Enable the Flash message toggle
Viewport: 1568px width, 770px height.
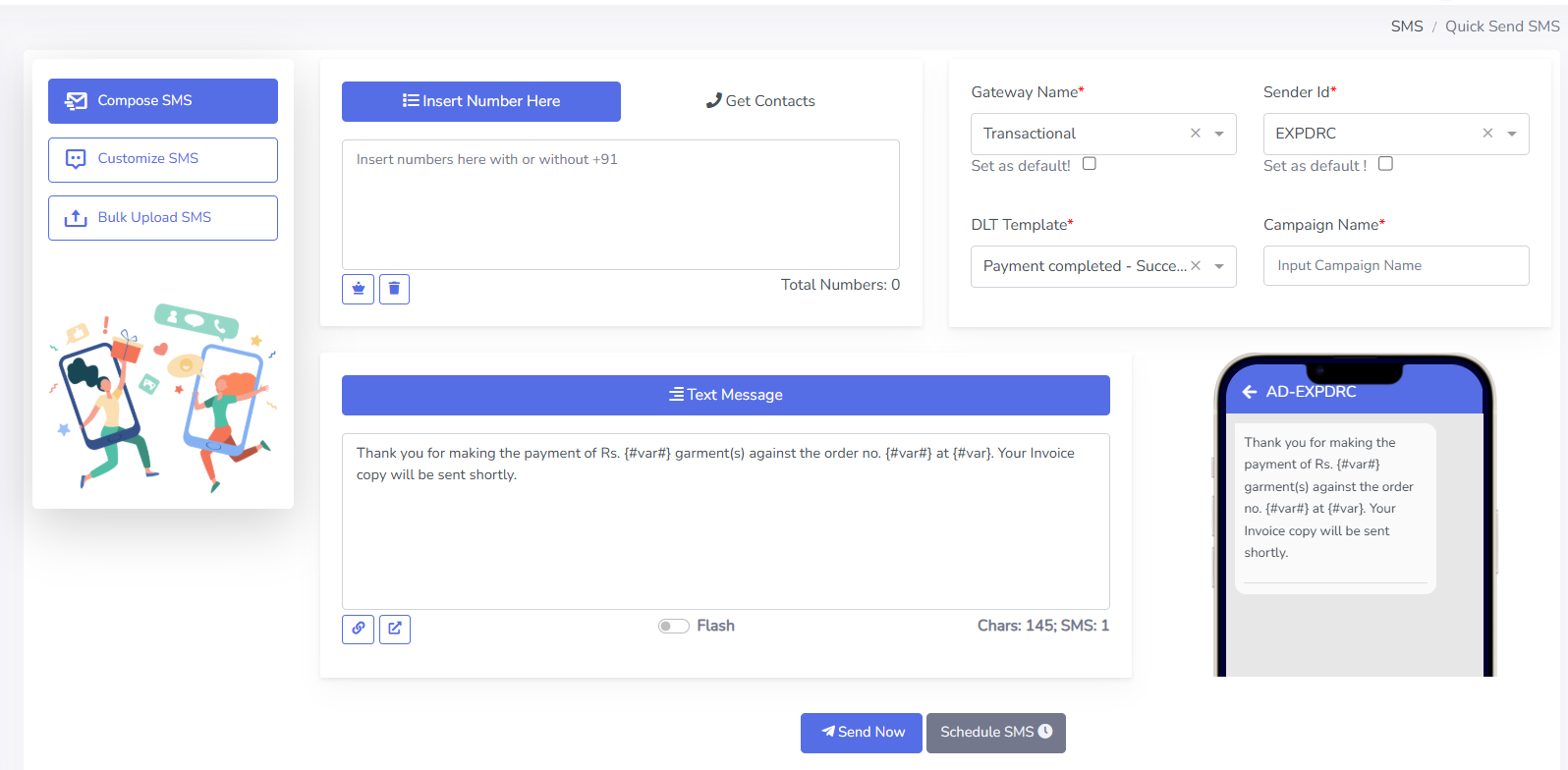[x=674, y=627]
